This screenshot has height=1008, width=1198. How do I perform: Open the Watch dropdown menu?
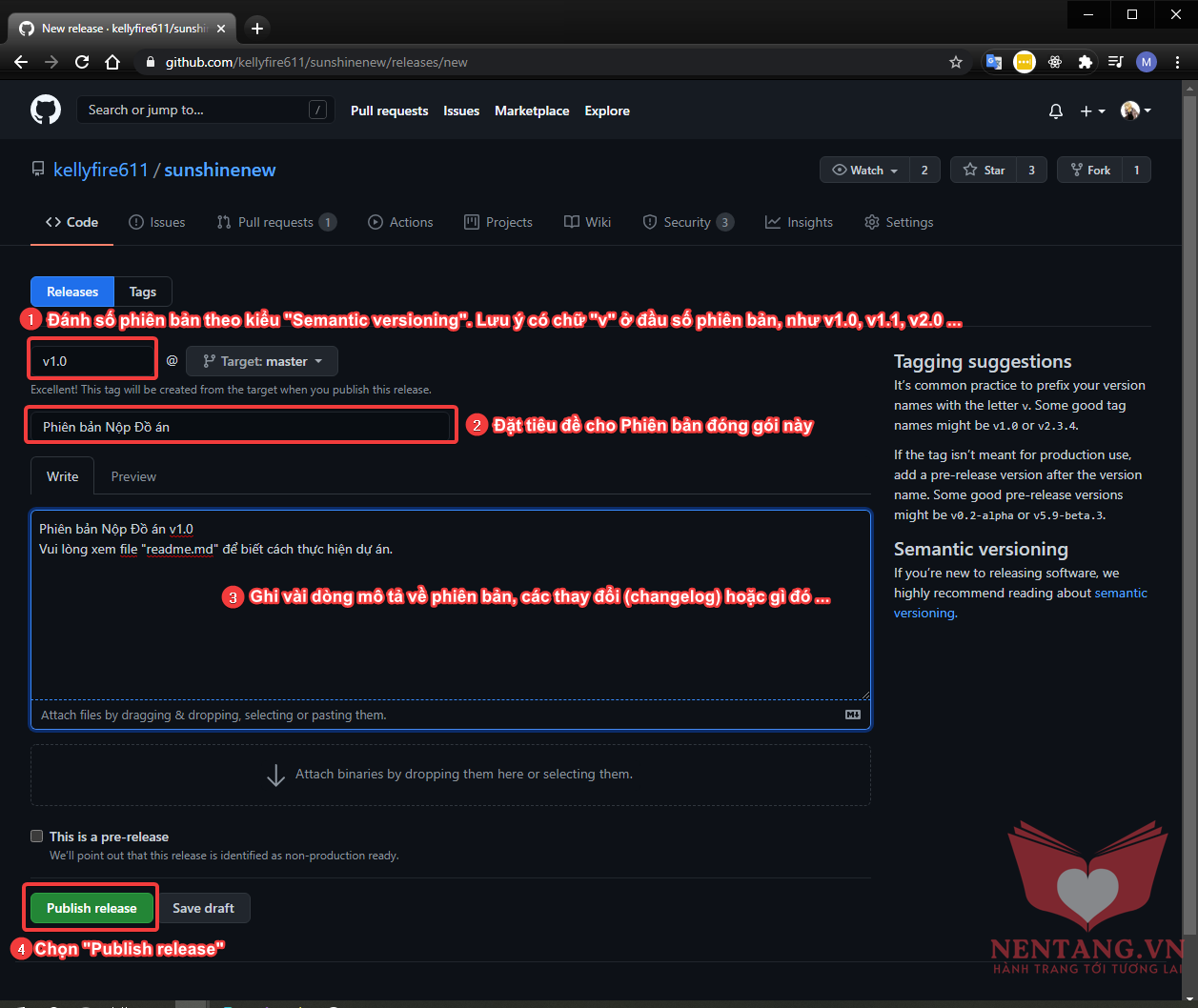pyautogui.click(x=864, y=170)
